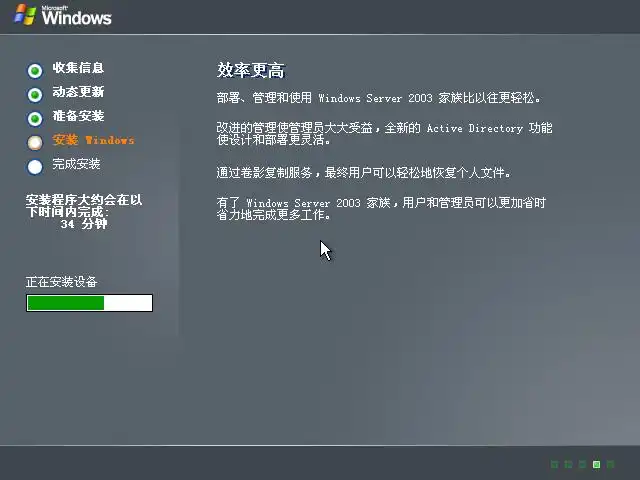Screen dimensions: 640x480
Task: Click the first dim square in the bottom-right indicator
Action: coord(554,464)
